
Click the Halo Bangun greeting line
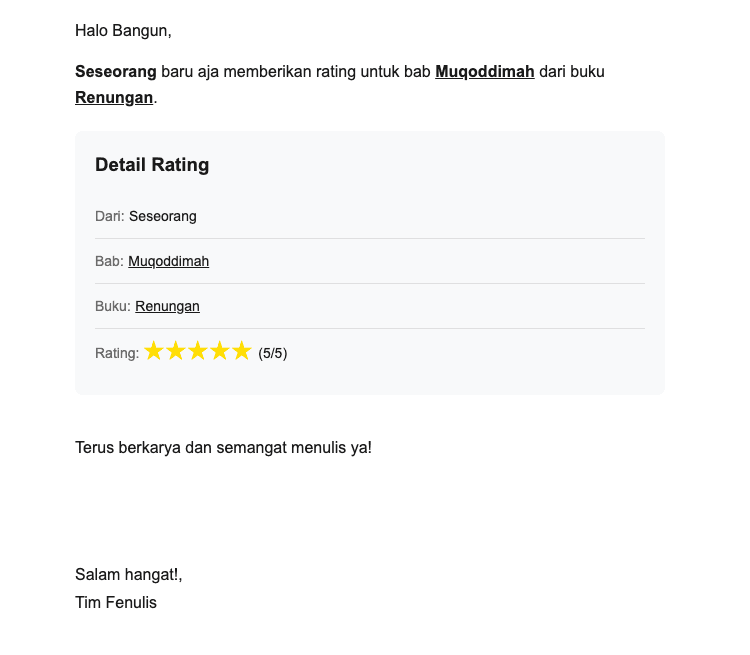point(123,31)
